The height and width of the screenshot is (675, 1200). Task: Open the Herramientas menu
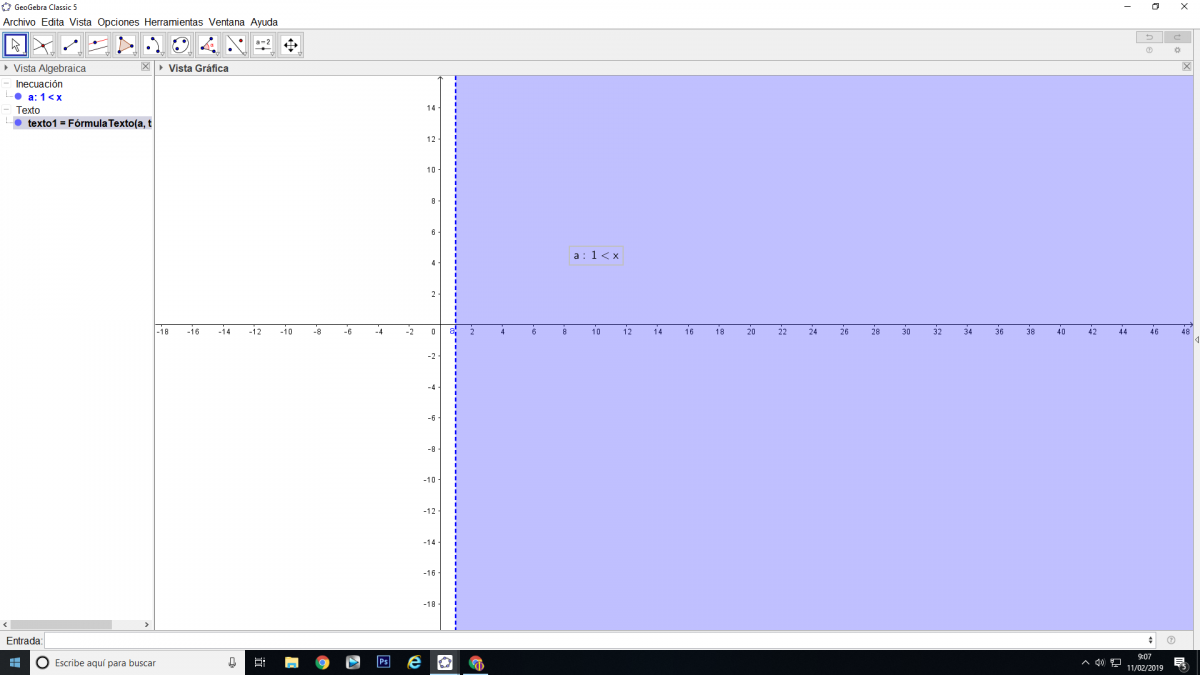click(173, 22)
